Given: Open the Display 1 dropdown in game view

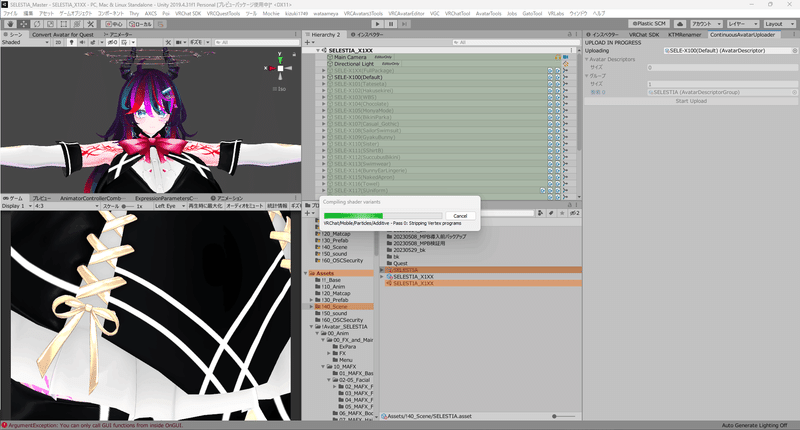Looking at the screenshot, I should coord(16,206).
